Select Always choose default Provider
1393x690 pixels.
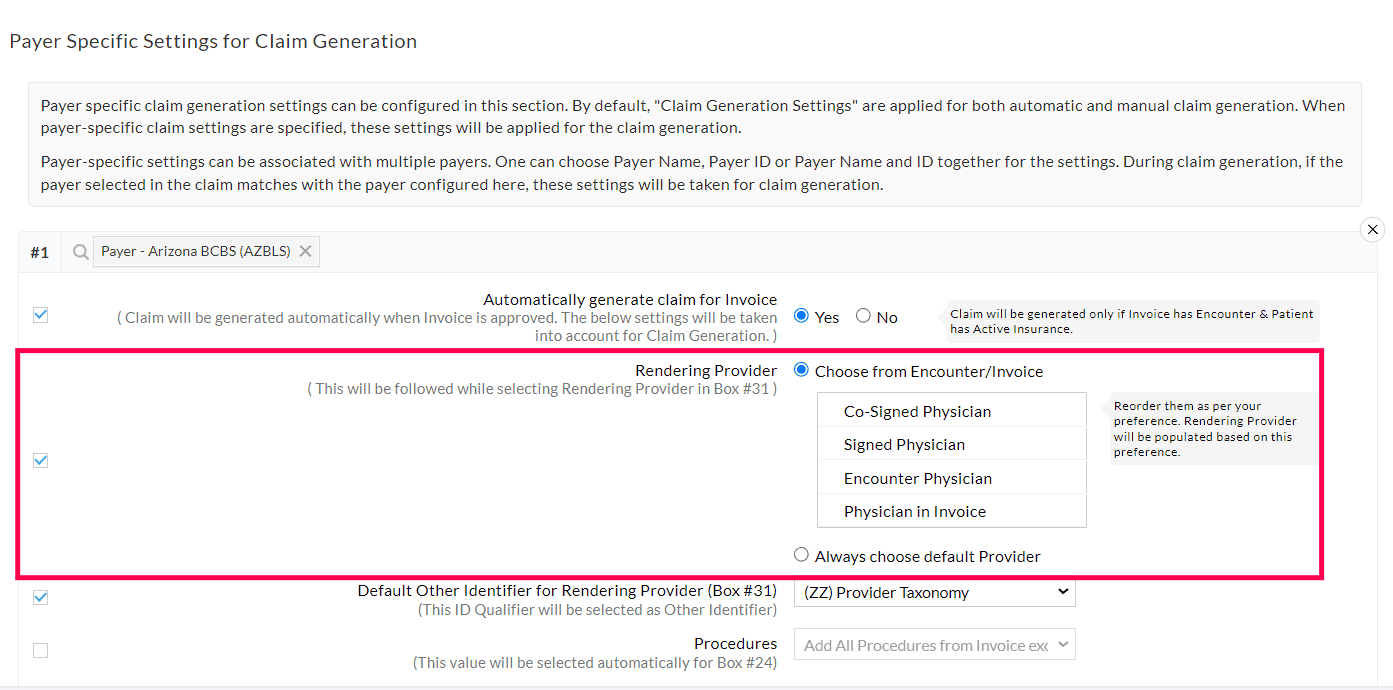tap(801, 555)
